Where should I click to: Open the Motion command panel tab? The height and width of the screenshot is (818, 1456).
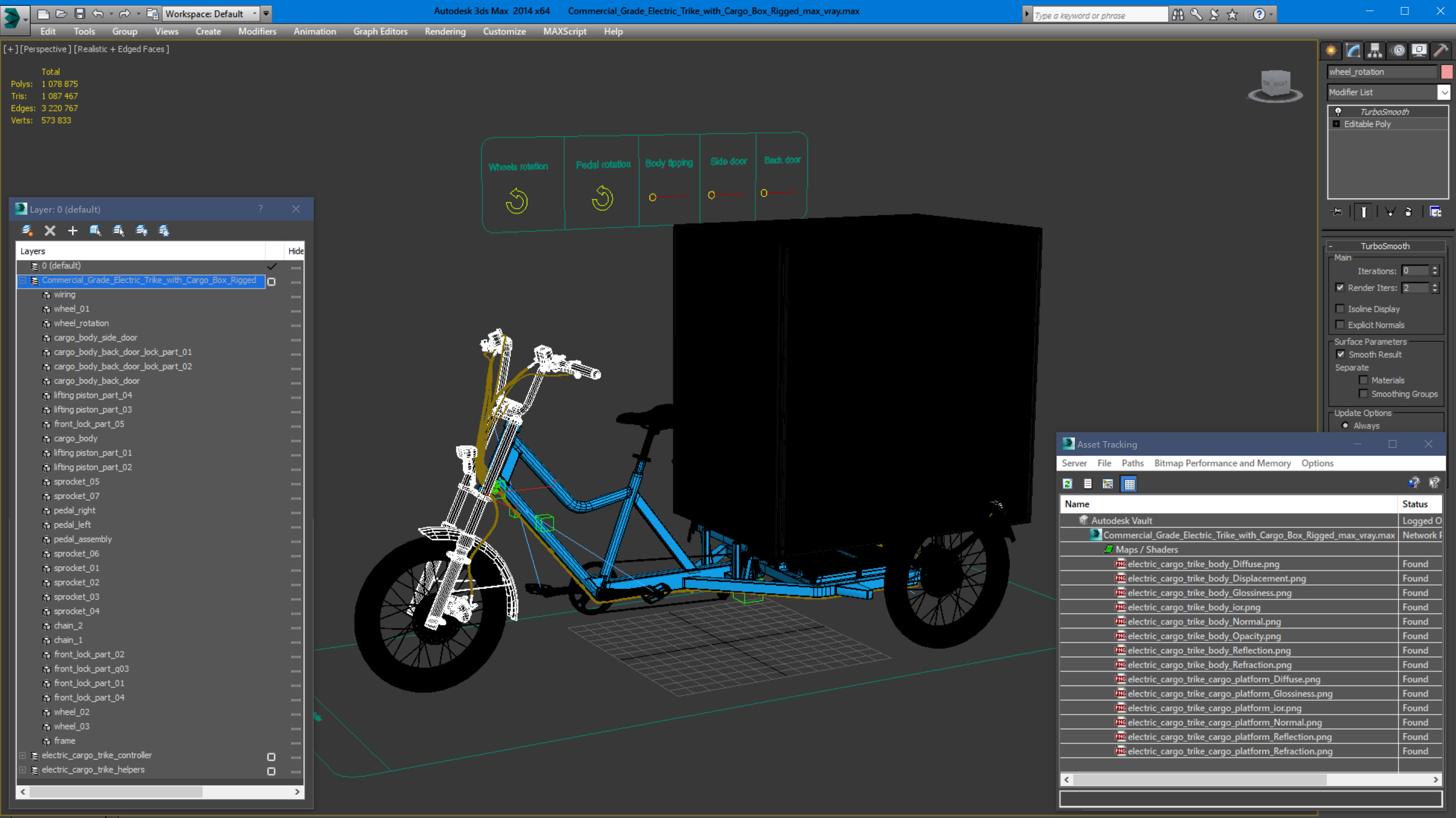(1398, 51)
